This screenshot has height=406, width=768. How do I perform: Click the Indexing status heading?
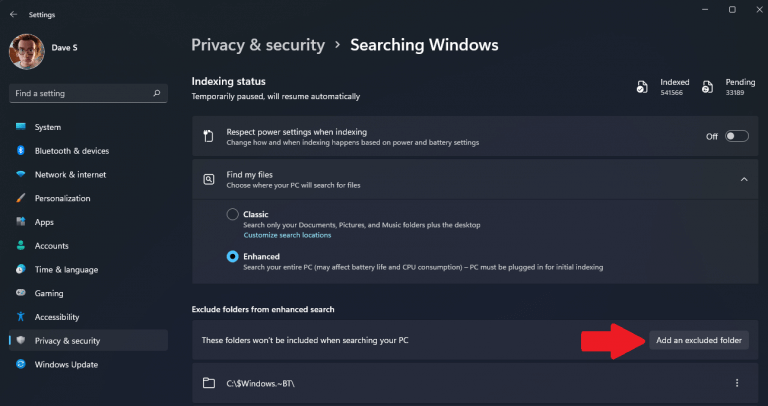[228, 81]
